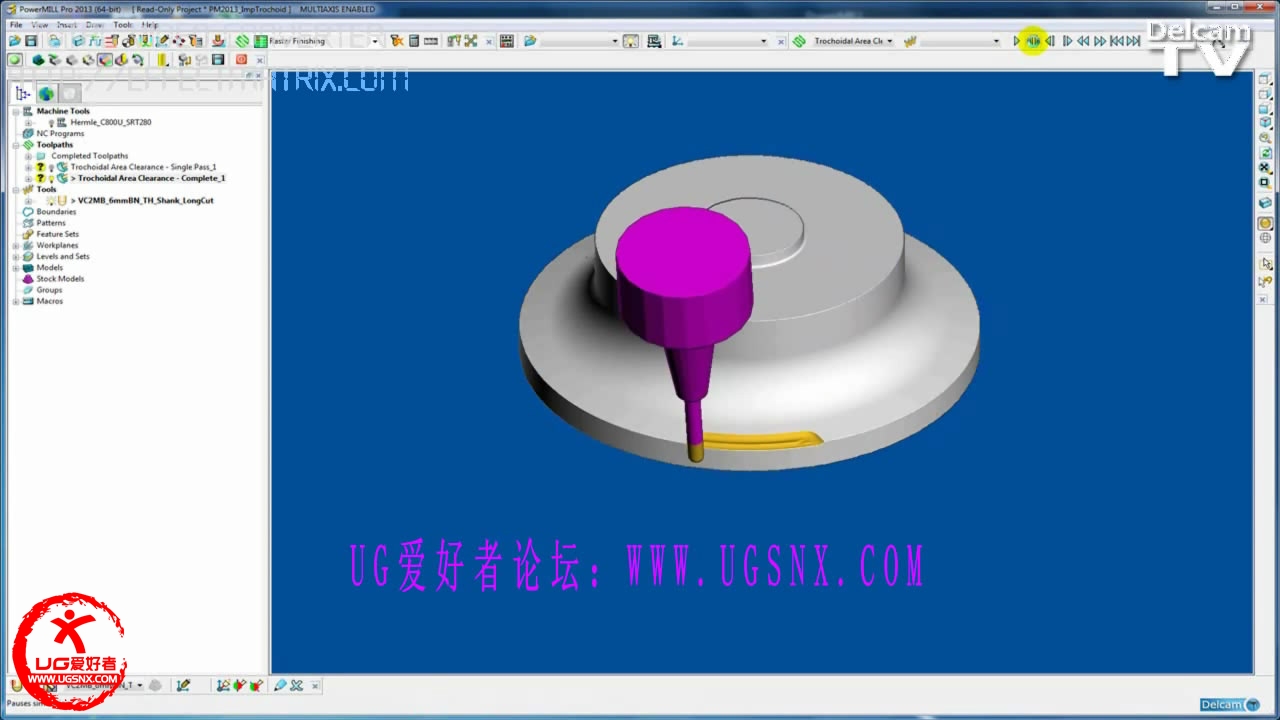Open the explorer tree tab
Viewport: 1280px width, 720px height.
(22, 93)
